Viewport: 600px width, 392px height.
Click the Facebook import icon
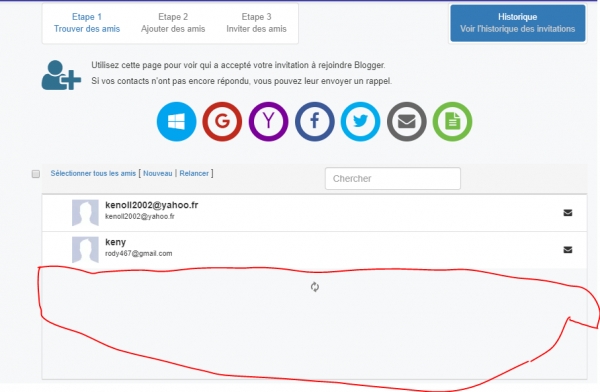click(315, 122)
